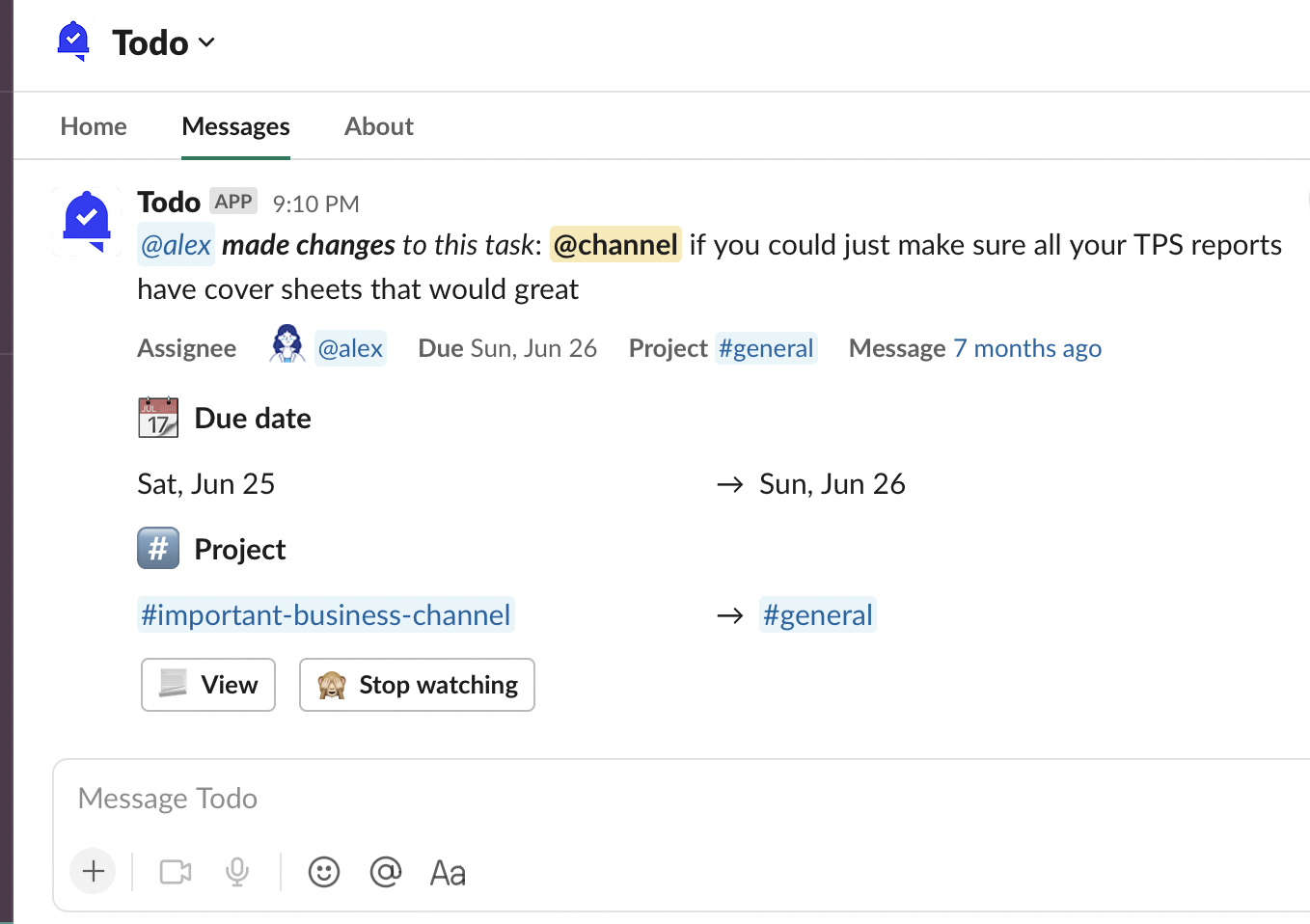
Task: Open the emoji picker icon
Action: [x=324, y=872]
